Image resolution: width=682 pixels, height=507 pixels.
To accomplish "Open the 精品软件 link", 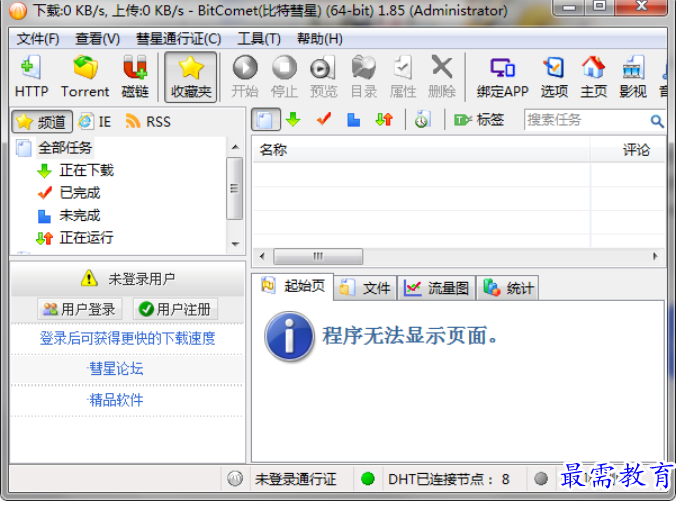I will click(x=116, y=401).
